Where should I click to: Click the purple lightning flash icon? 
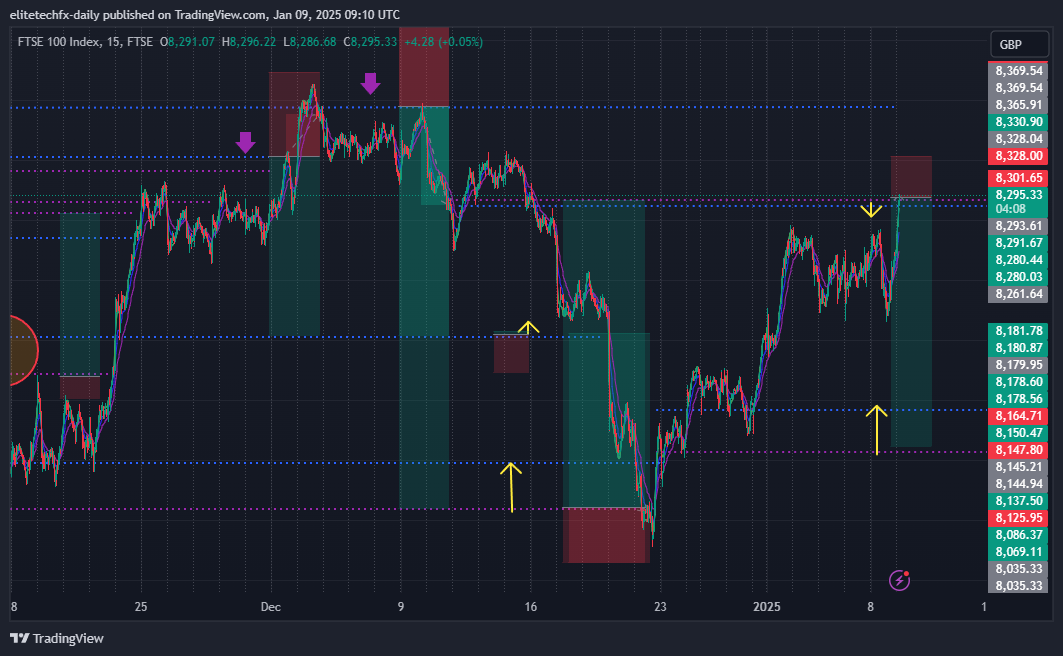[x=900, y=580]
